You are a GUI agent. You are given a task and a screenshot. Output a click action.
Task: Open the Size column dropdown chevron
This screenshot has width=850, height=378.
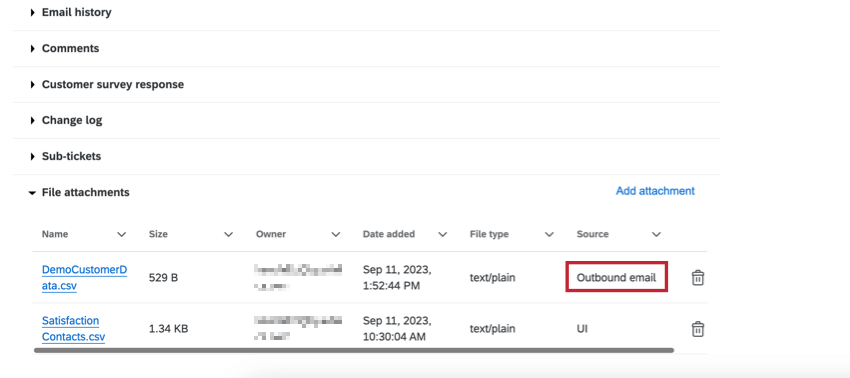(229, 234)
